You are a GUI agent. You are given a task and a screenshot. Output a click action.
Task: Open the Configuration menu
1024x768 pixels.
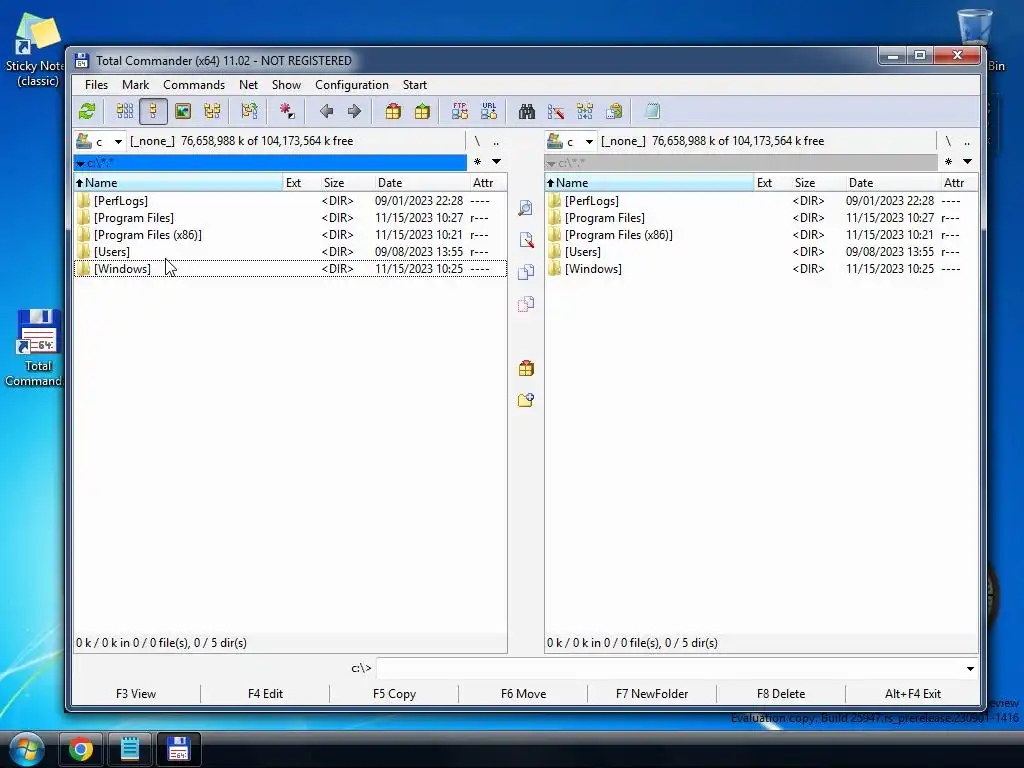click(x=351, y=85)
